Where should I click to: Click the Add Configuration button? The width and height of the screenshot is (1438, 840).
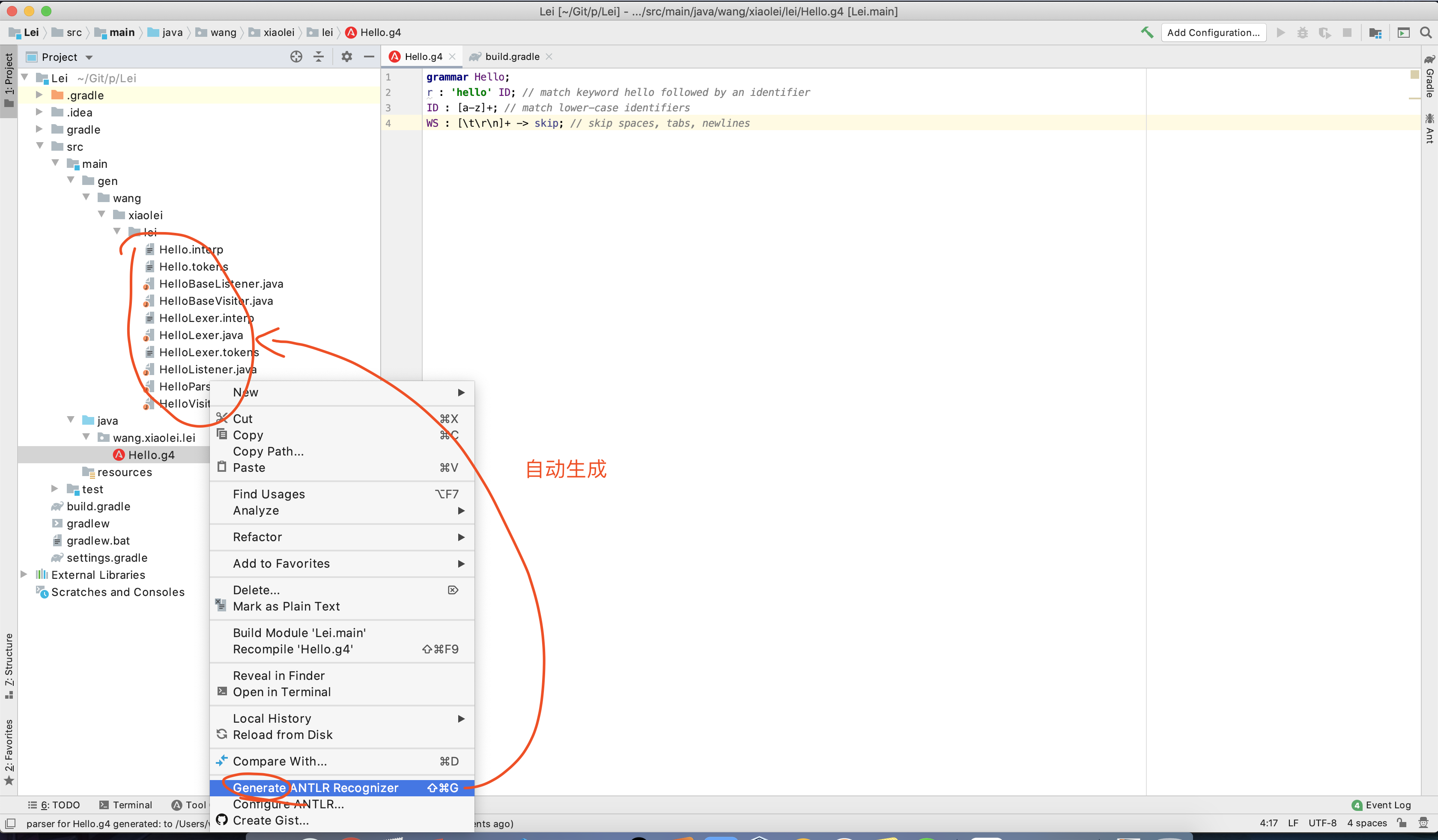tap(1213, 33)
